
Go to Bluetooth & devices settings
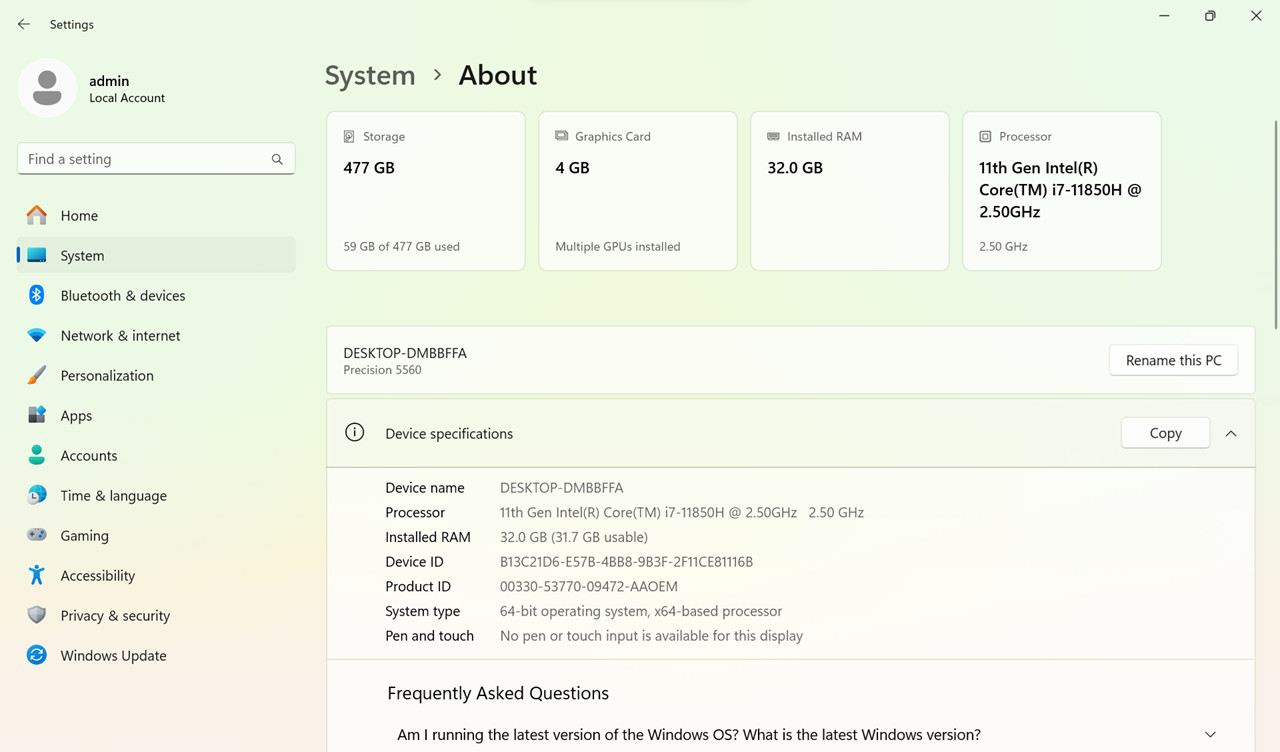pos(156,295)
